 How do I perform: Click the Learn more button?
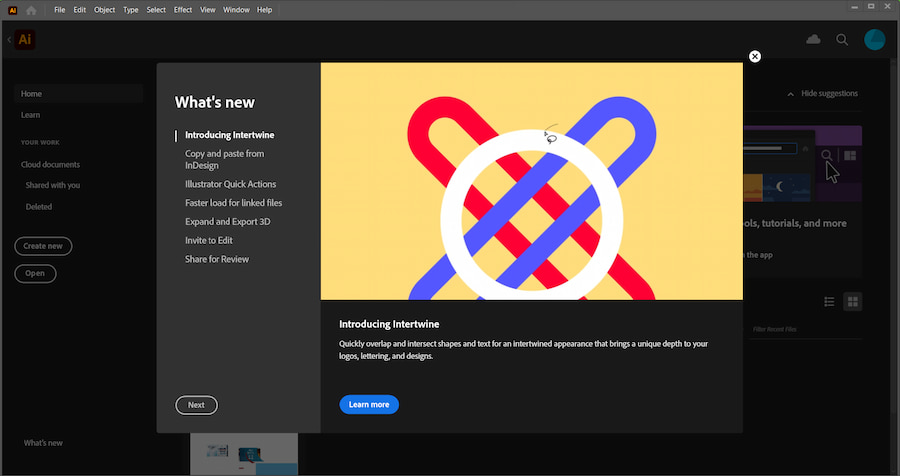click(369, 404)
